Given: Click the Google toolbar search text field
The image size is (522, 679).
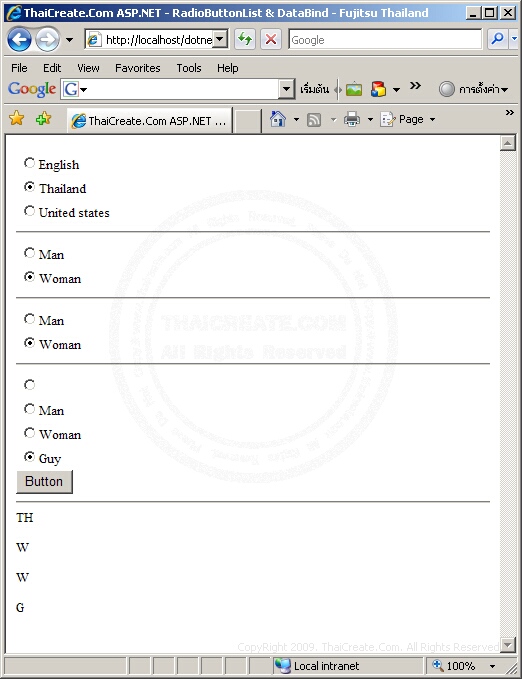Looking at the screenshot, I should (x=183, y=89).
